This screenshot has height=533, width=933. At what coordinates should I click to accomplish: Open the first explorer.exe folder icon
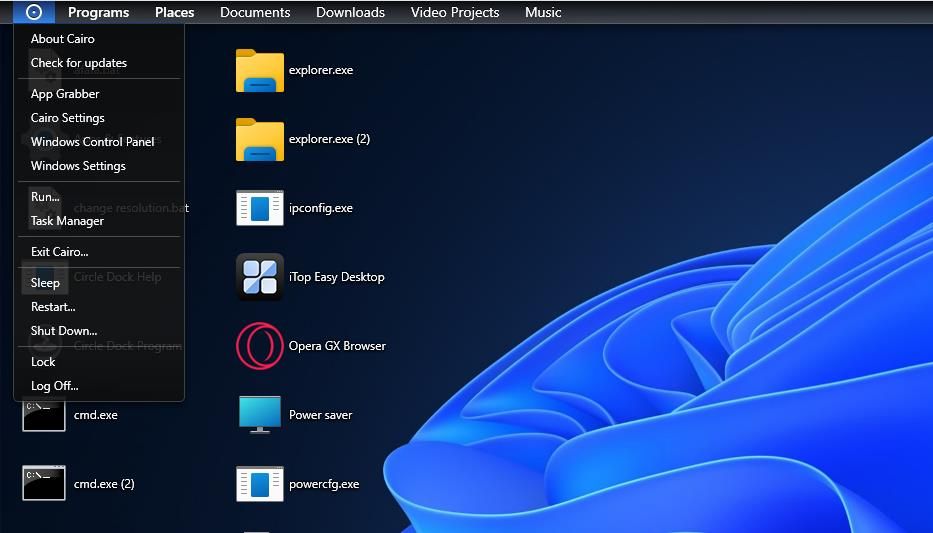point(259,70)
